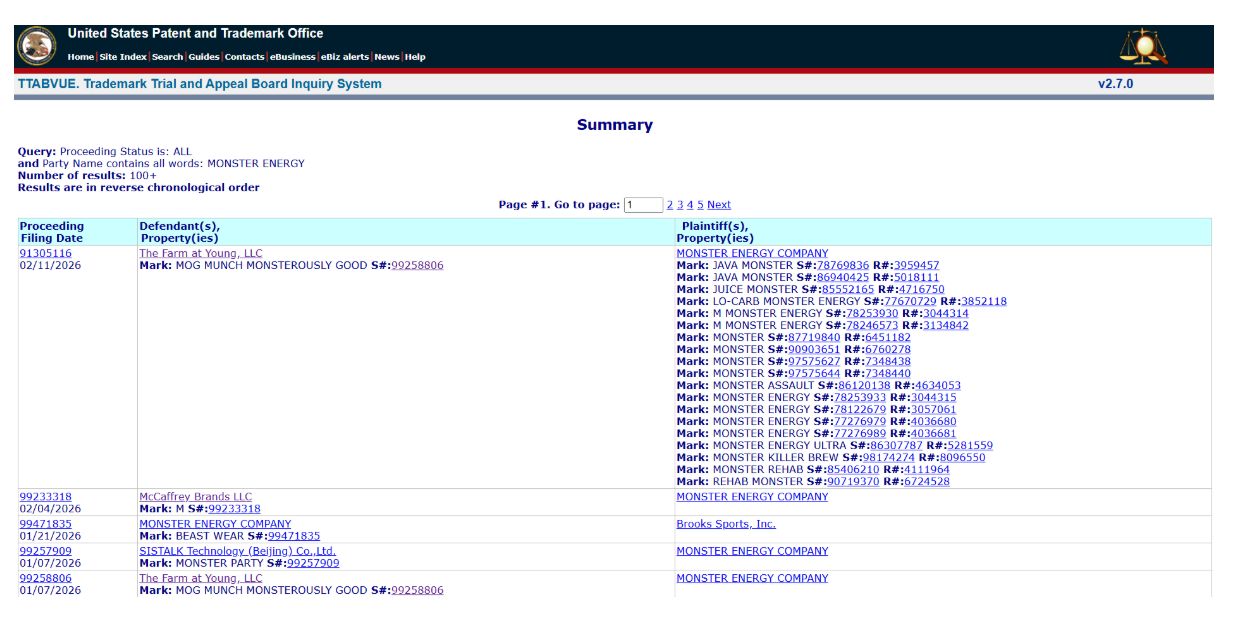Open the eBusiness navigation link
Screen dimensions: 1241x633
(293, 57)
